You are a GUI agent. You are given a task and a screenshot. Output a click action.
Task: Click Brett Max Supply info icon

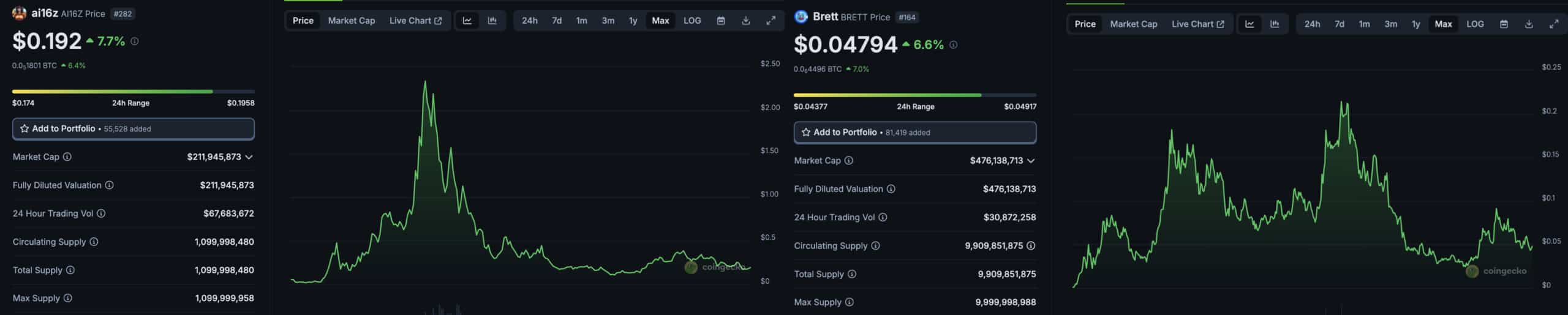(850, 302)
